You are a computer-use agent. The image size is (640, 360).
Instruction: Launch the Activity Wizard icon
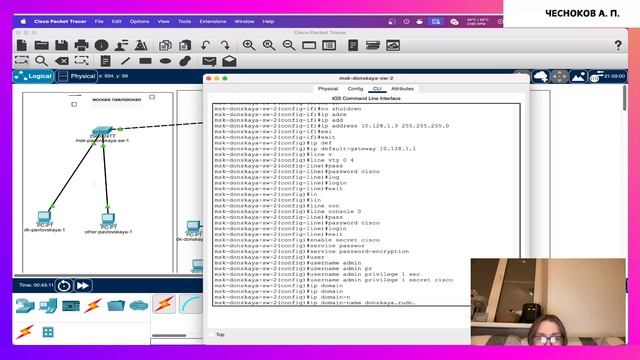click(x=121, y=45)
